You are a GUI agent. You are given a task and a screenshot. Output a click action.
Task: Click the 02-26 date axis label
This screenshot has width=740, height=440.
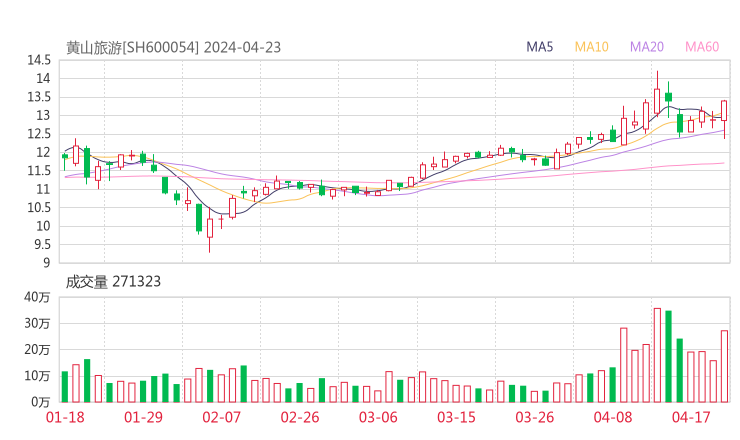coord(300,417)
